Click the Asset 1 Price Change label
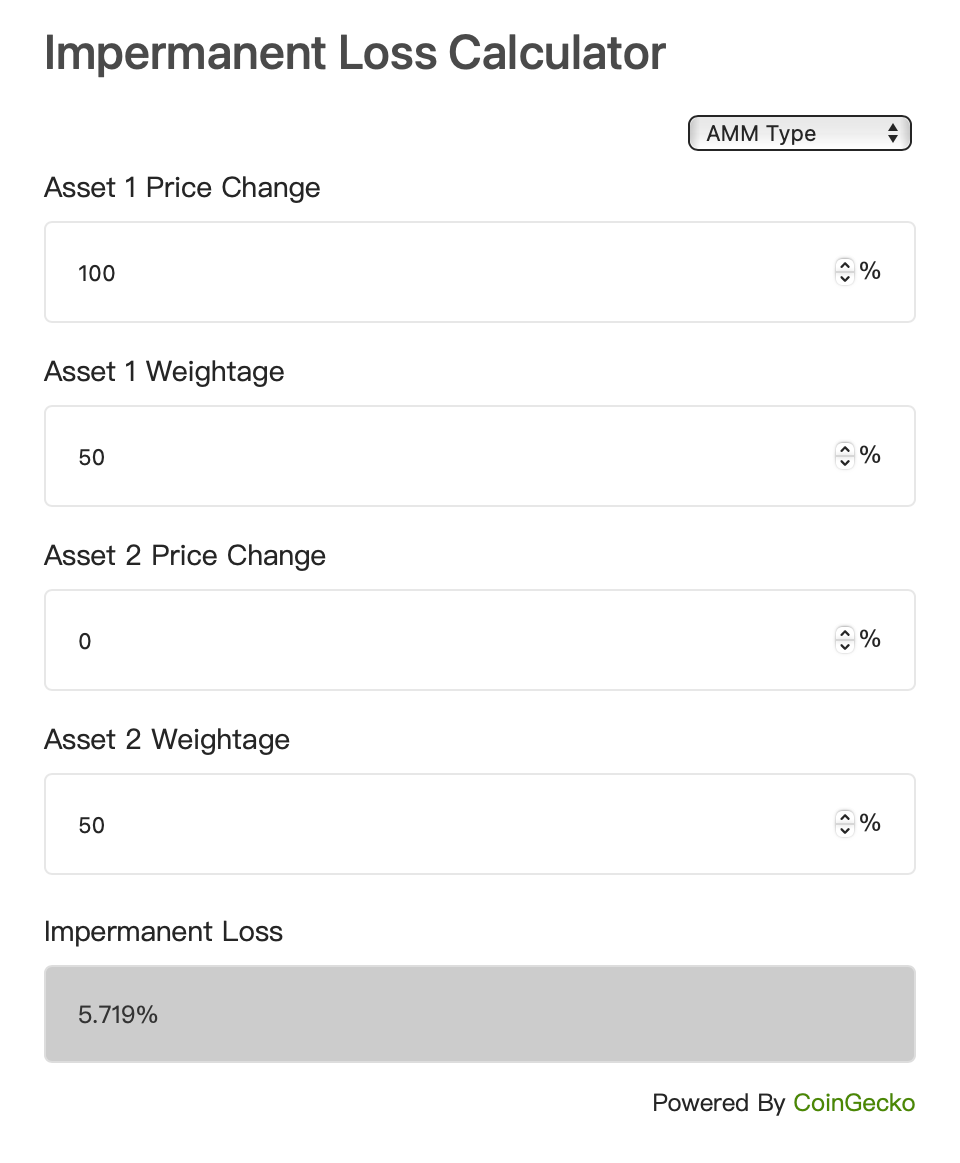 (183, 188)
